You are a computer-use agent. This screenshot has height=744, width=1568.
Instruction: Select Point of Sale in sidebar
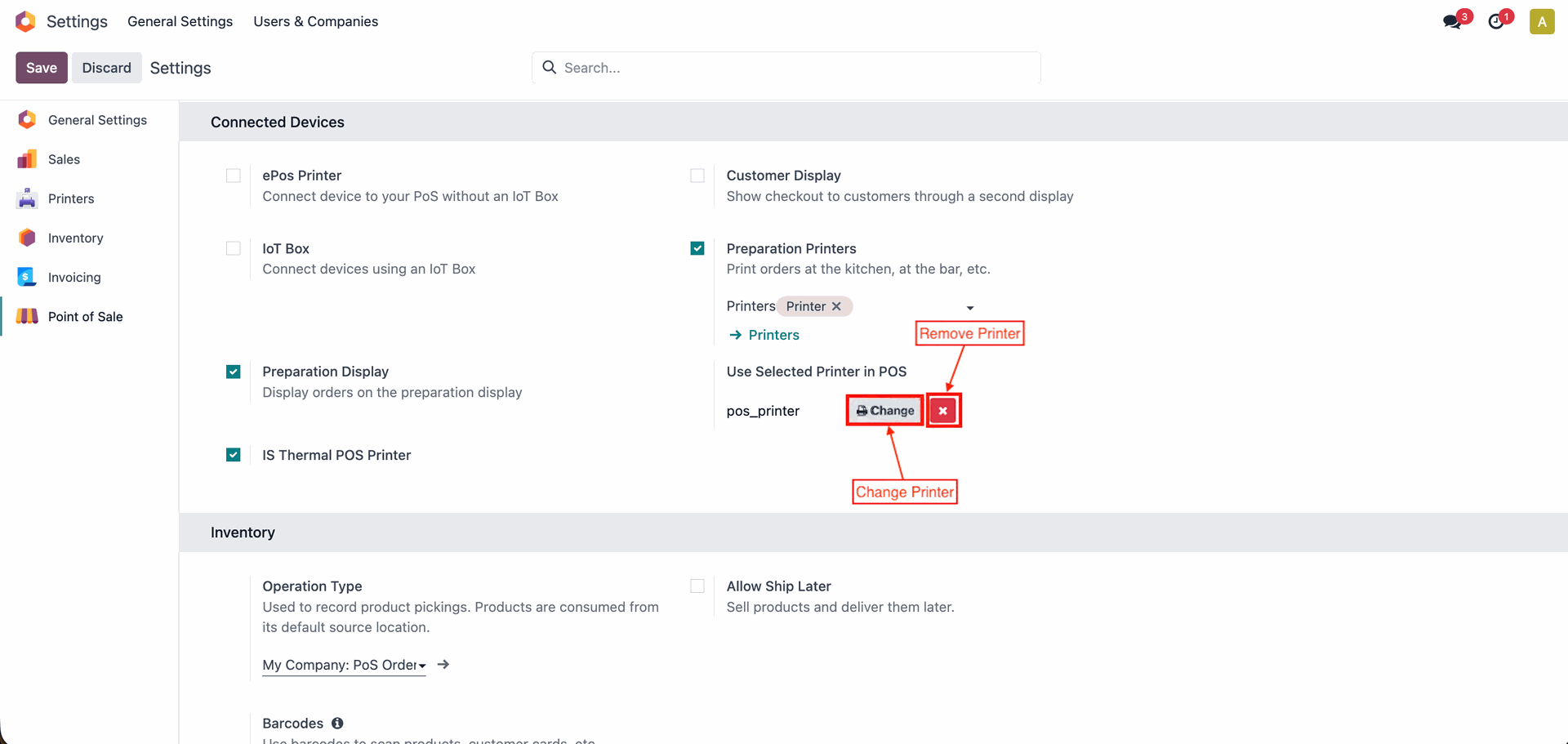pos(85,317)
